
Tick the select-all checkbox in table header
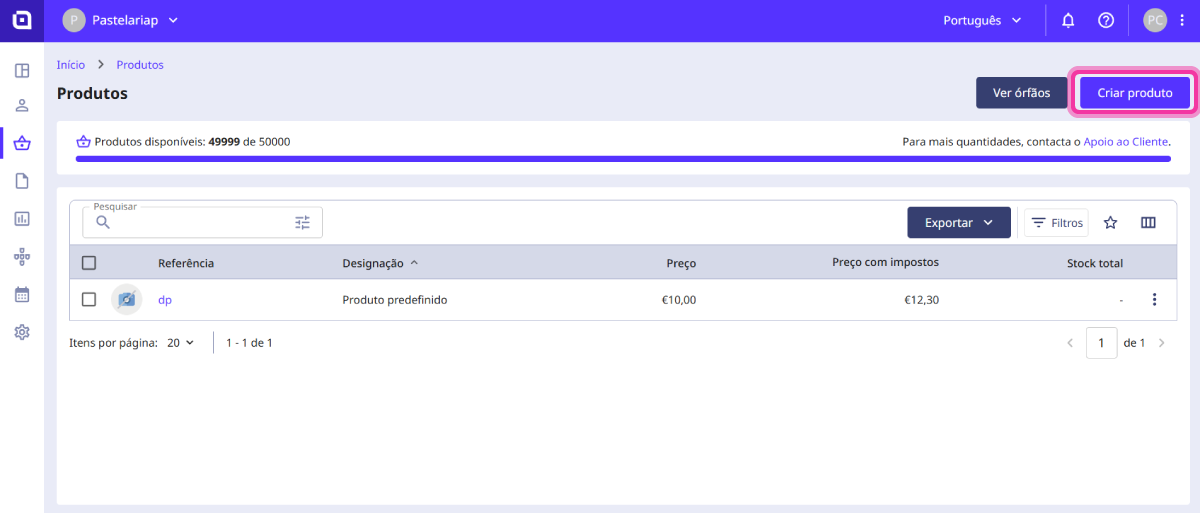[x=89, y=263]
